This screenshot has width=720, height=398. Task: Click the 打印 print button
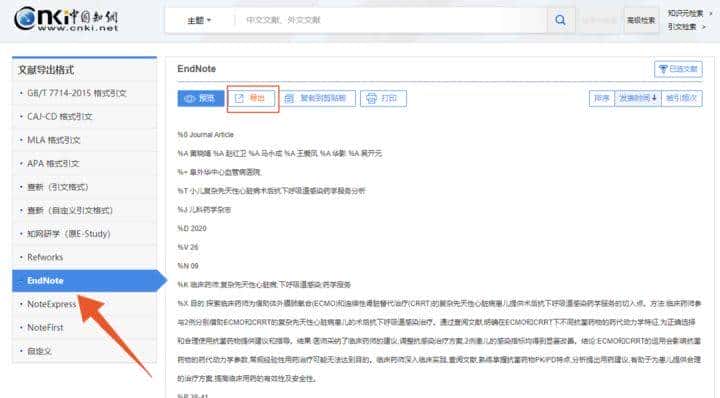(383, 98)
